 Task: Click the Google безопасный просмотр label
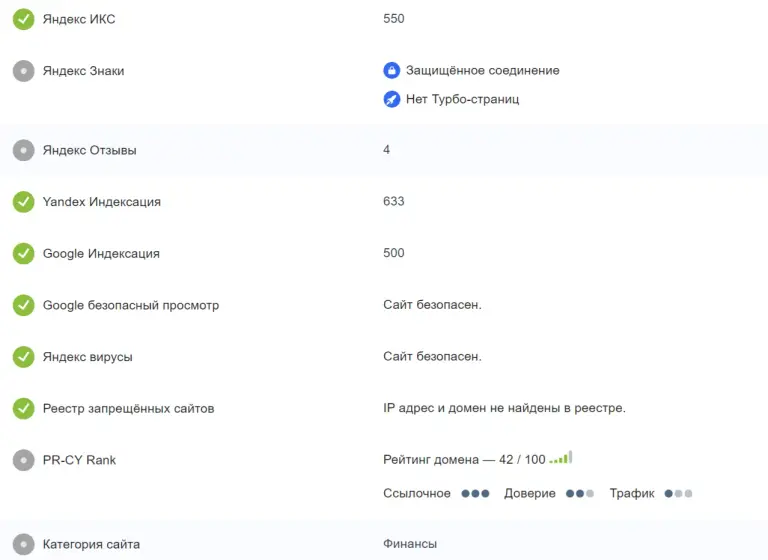(x=131, y=305)
